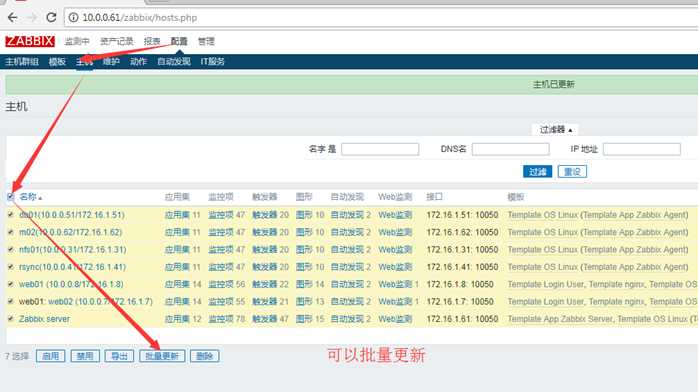Viewport: 698px width, 392px height.
Task: Collapse the 过滤器 filter panel
Action: point(555,129)
